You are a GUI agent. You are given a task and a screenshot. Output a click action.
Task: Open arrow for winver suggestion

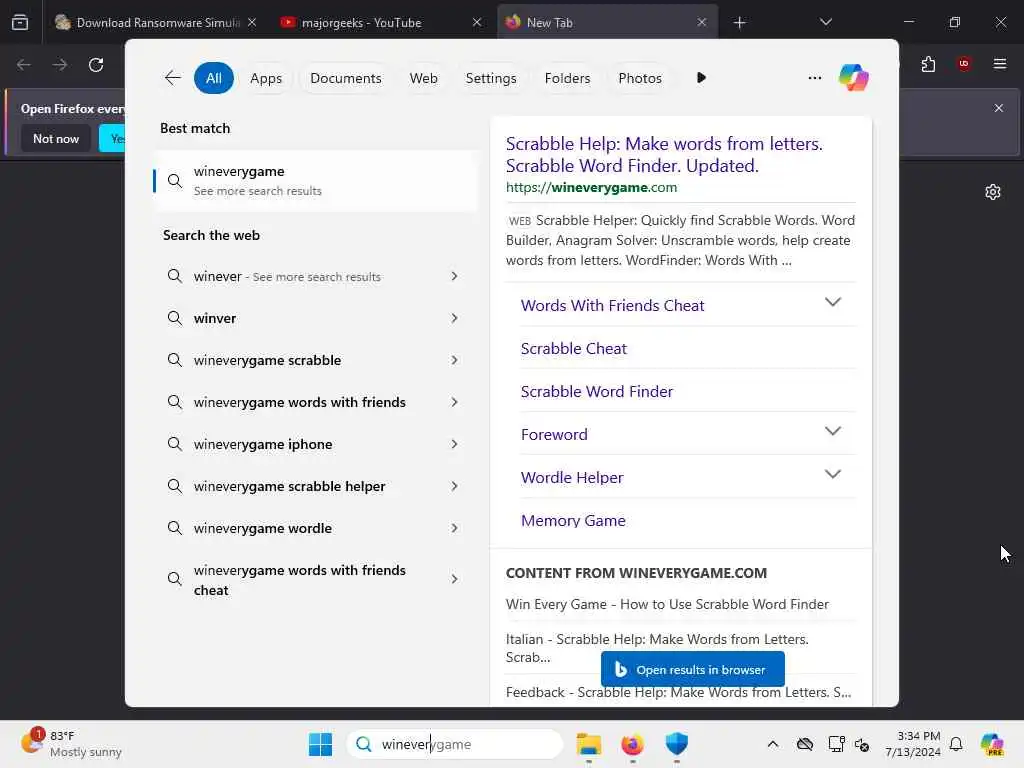tap(454, 318)
